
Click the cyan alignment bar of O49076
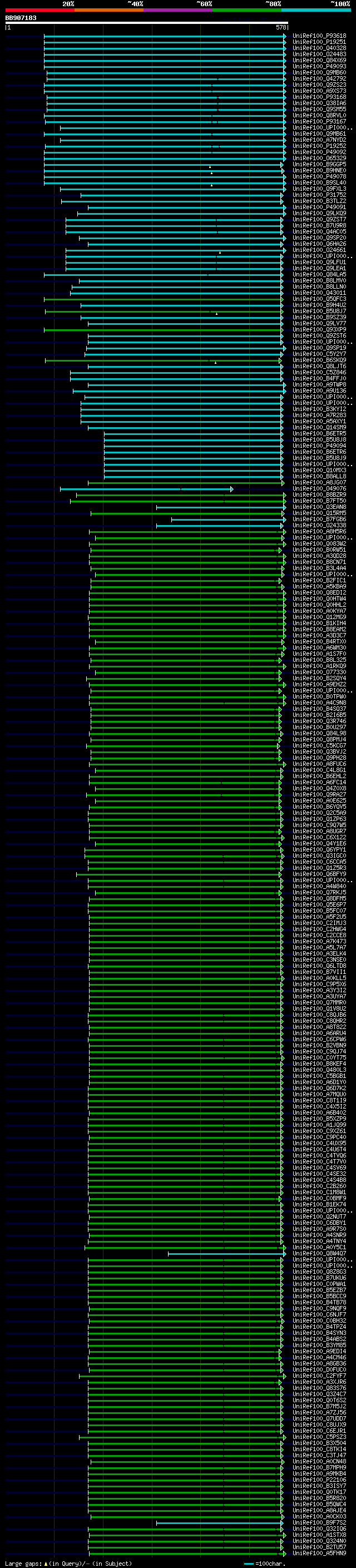pos(146,489)
